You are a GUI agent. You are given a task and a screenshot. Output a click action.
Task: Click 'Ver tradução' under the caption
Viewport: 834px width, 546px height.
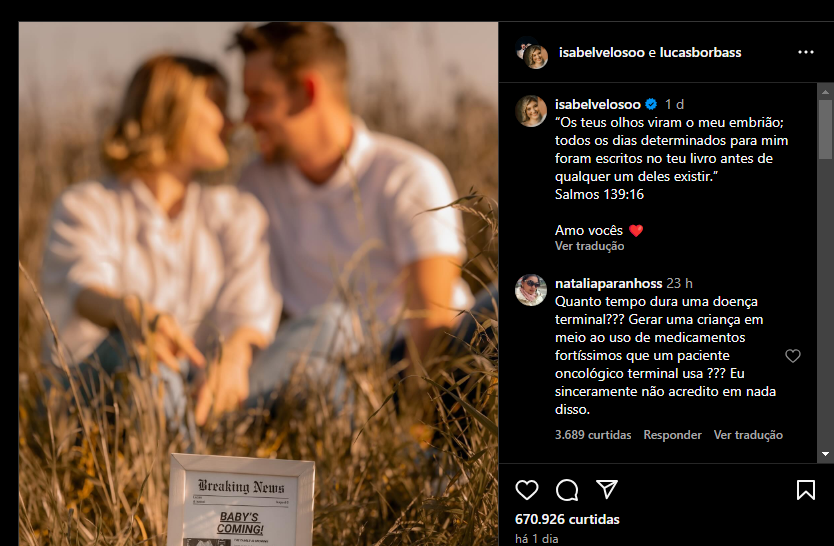tap(589, 246)
